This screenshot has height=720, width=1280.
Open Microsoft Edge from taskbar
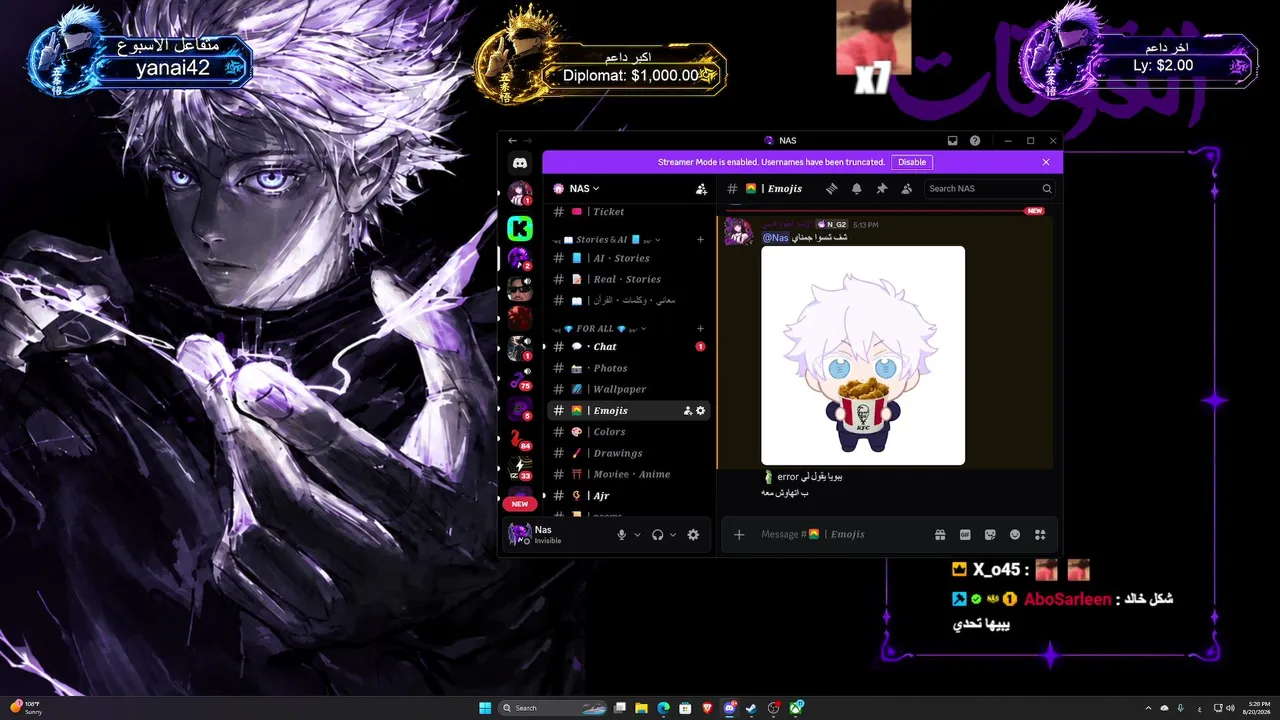click(x=663, y=708)
